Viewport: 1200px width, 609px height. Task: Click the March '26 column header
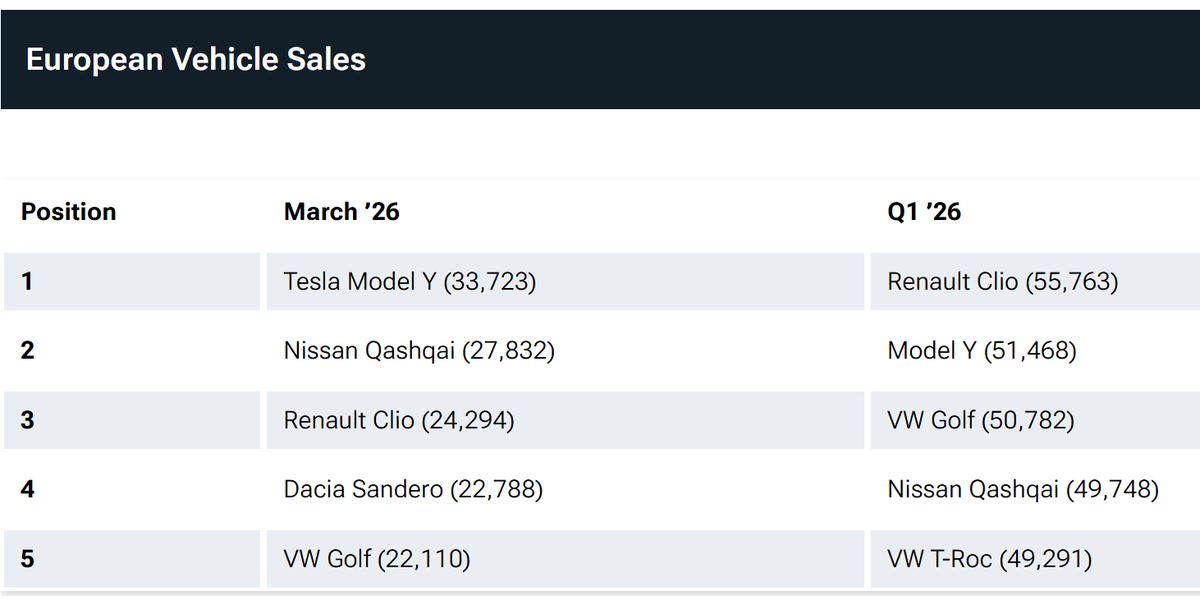click(x=342, y=212)
